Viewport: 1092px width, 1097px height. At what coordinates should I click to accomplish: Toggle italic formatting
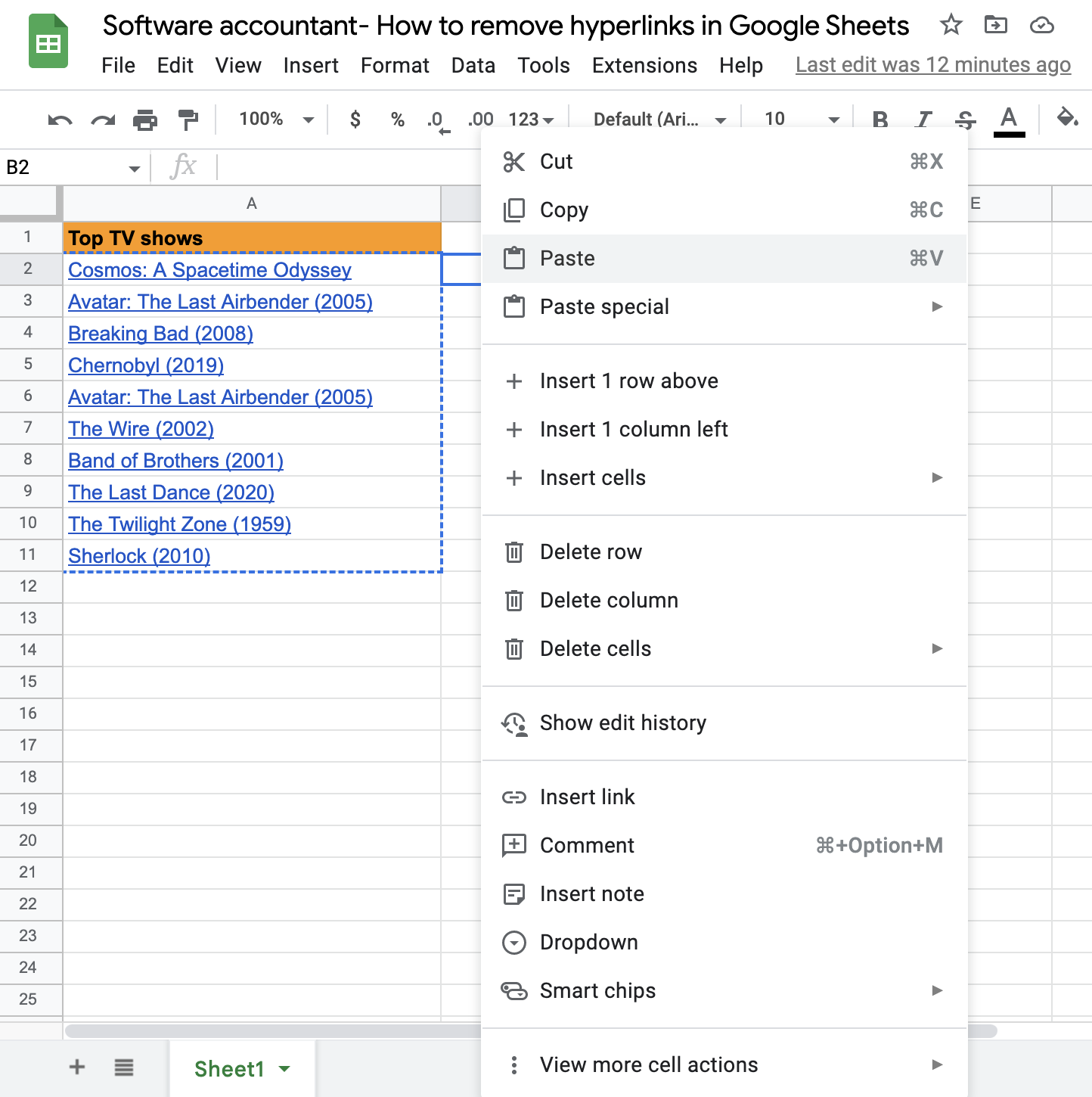923,120
